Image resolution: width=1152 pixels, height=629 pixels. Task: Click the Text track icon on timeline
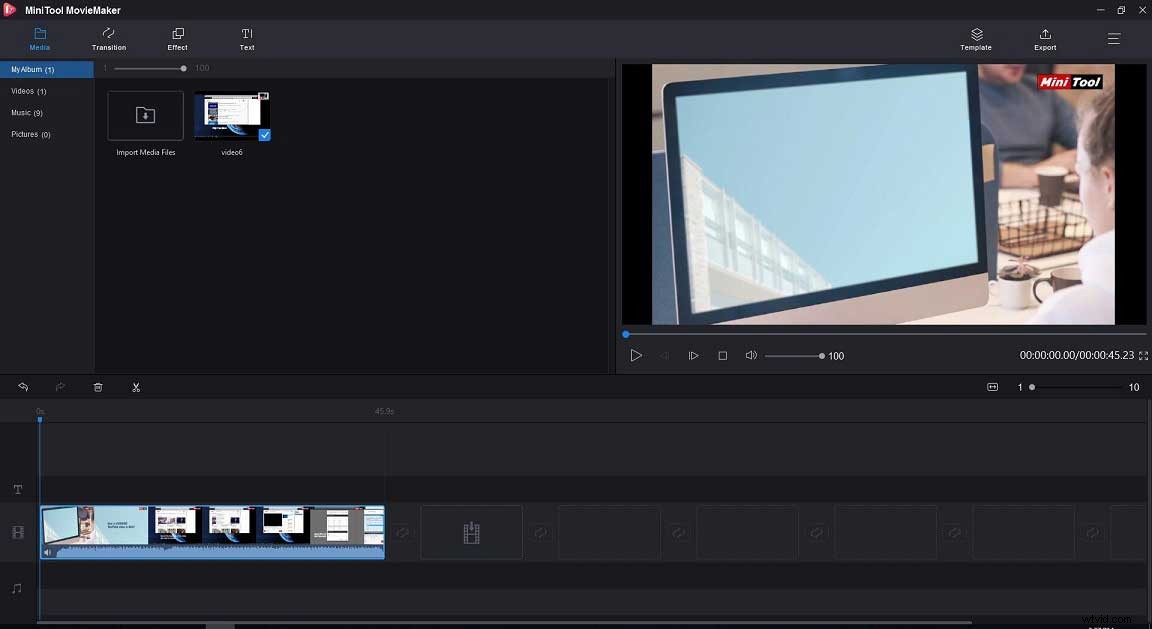click(x=17, y=489)
